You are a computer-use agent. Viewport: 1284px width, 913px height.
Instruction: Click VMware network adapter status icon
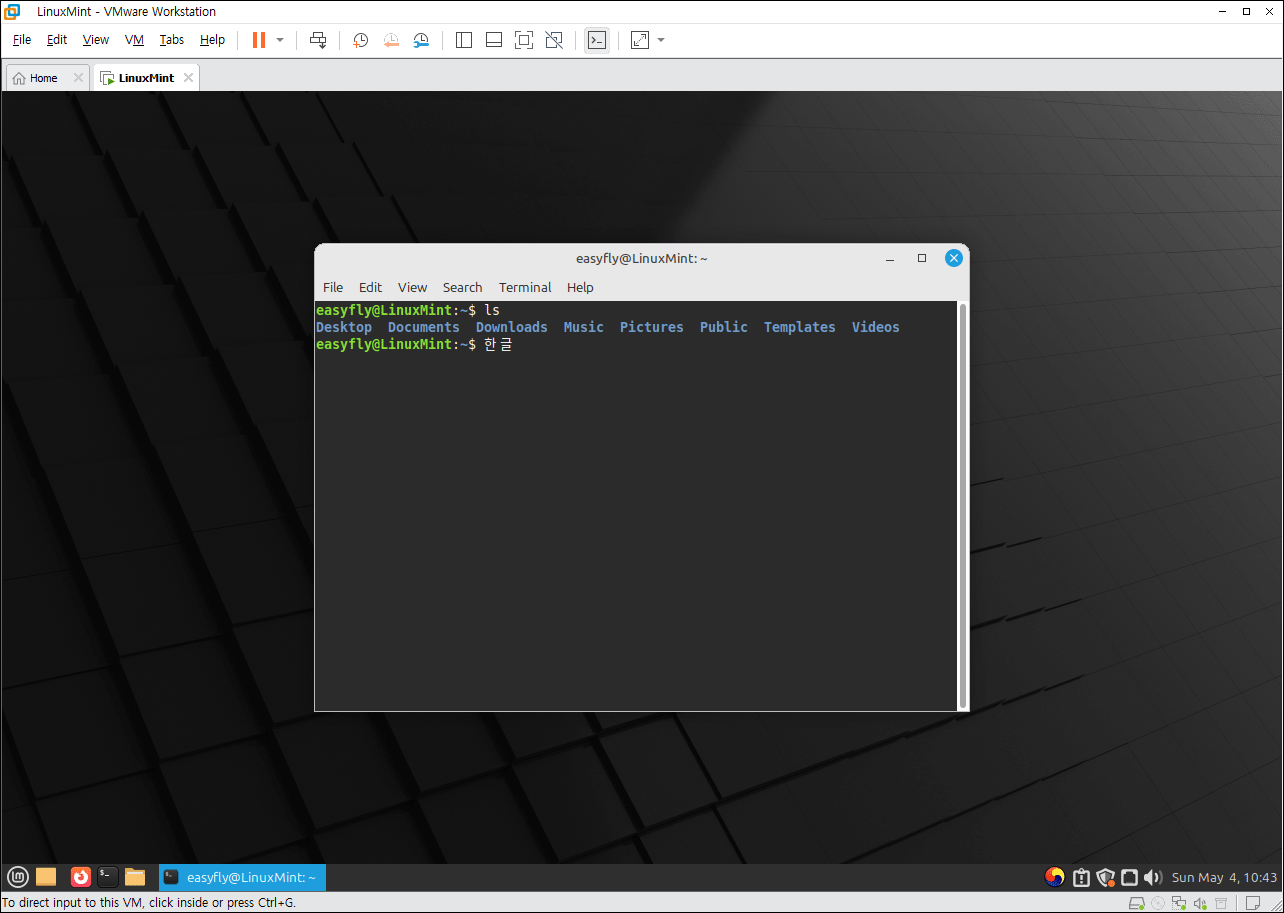tap(1179, 903)
